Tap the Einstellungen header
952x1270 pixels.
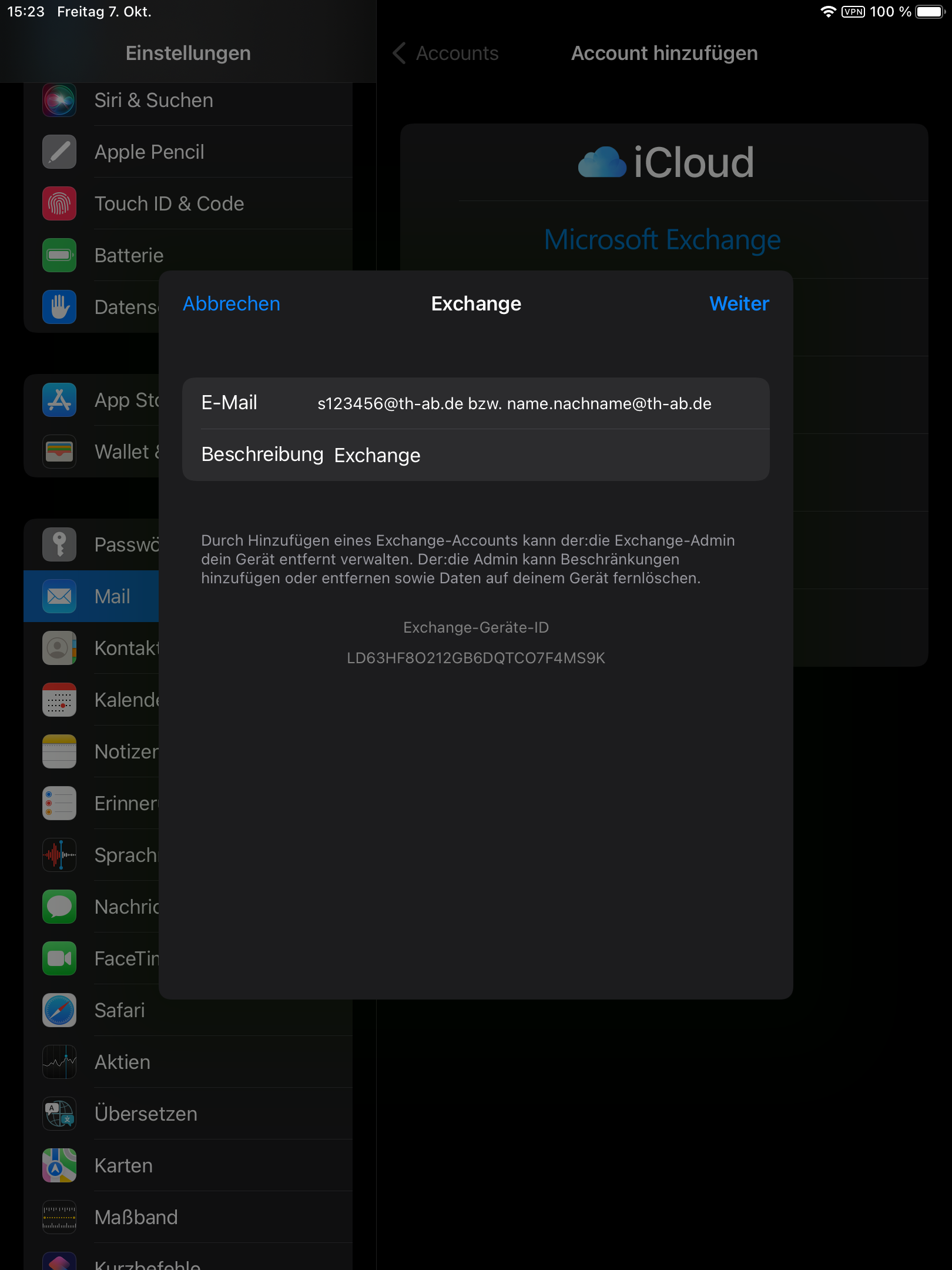coord(188,53)
